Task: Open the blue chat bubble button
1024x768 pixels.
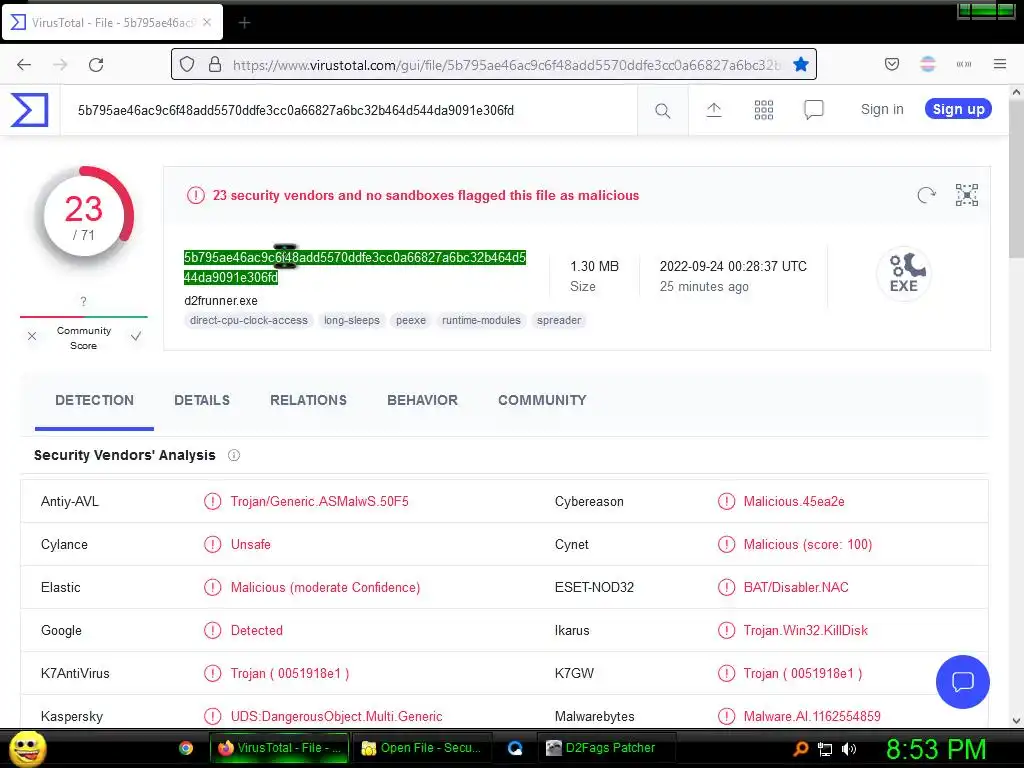Action: pos(963,682)
